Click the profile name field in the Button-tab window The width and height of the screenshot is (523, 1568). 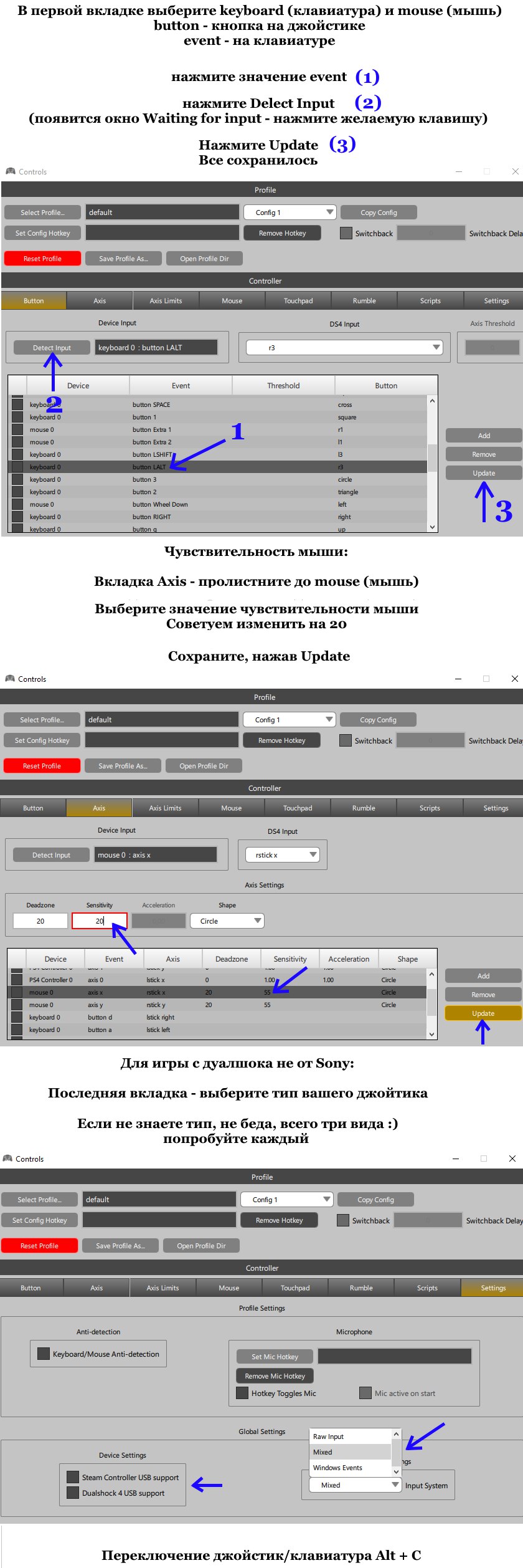click(162, 213)
